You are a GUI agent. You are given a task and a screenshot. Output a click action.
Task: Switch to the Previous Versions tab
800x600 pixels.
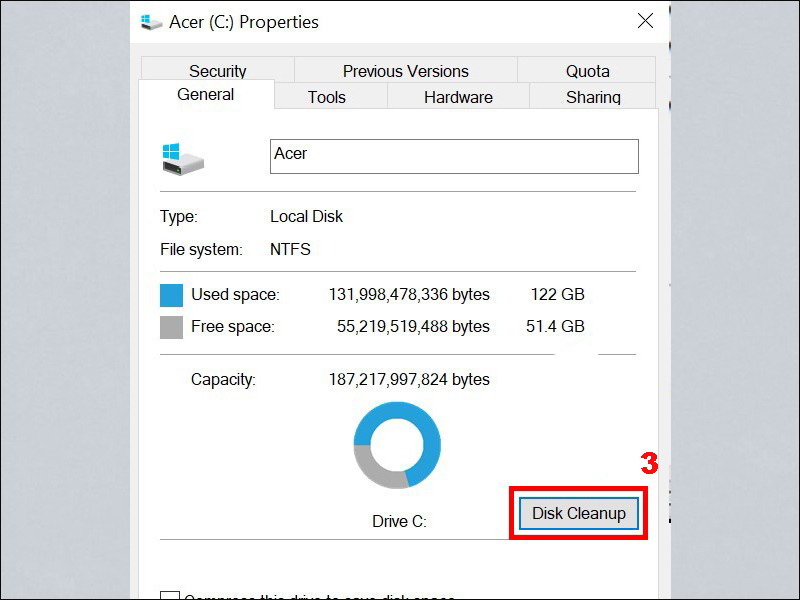406,70
